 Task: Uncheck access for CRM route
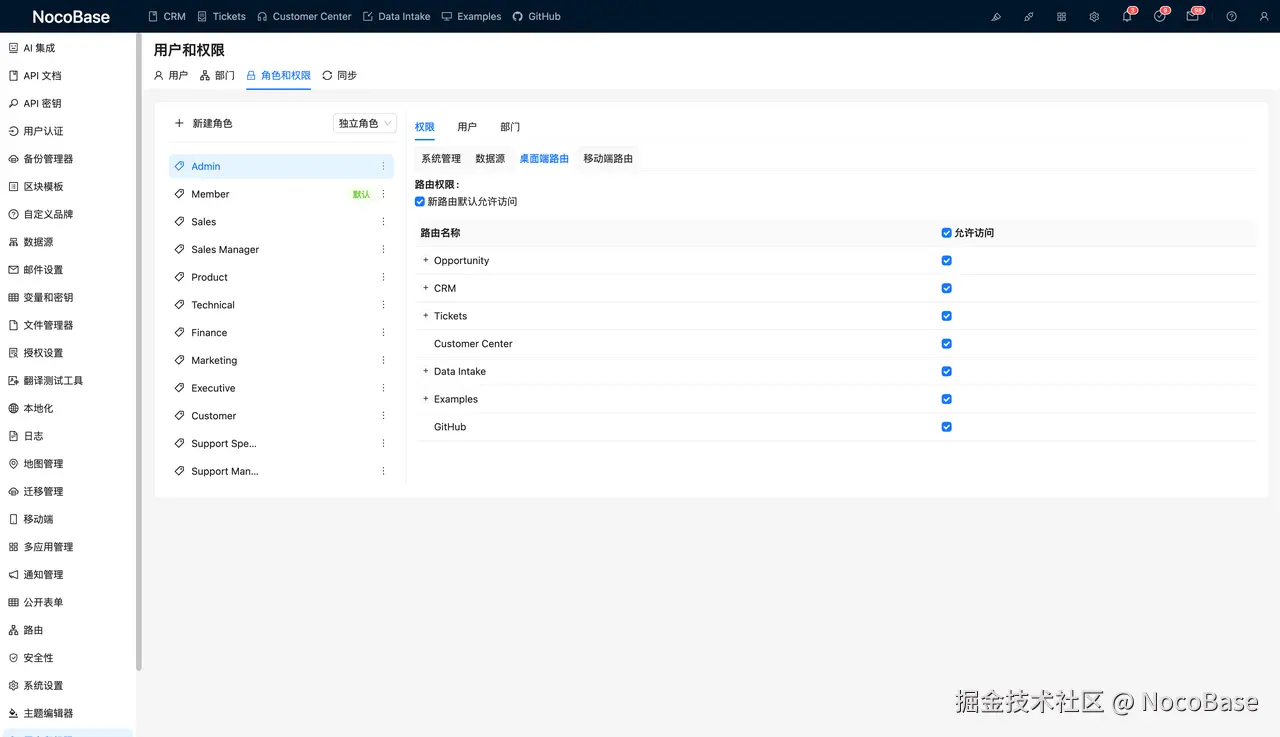click(x=947, y=288)
